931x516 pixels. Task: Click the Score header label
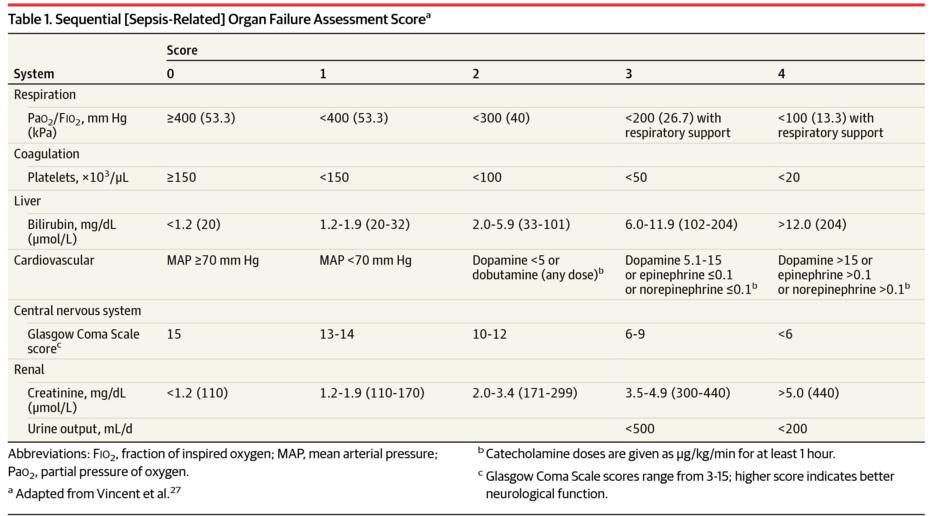(x=182, y=50)
